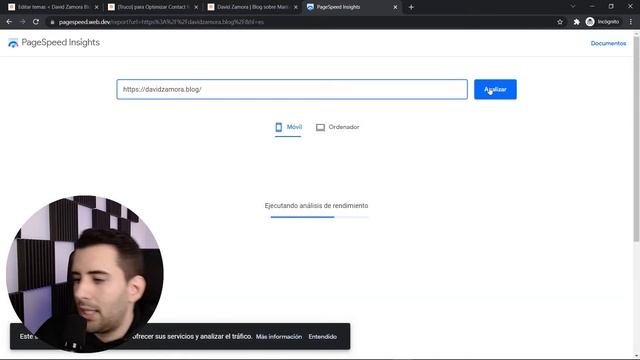This screenshot has height=360, width=640.
Task: Close the Truco para Optimizar tab
Action: click(196, 7)
